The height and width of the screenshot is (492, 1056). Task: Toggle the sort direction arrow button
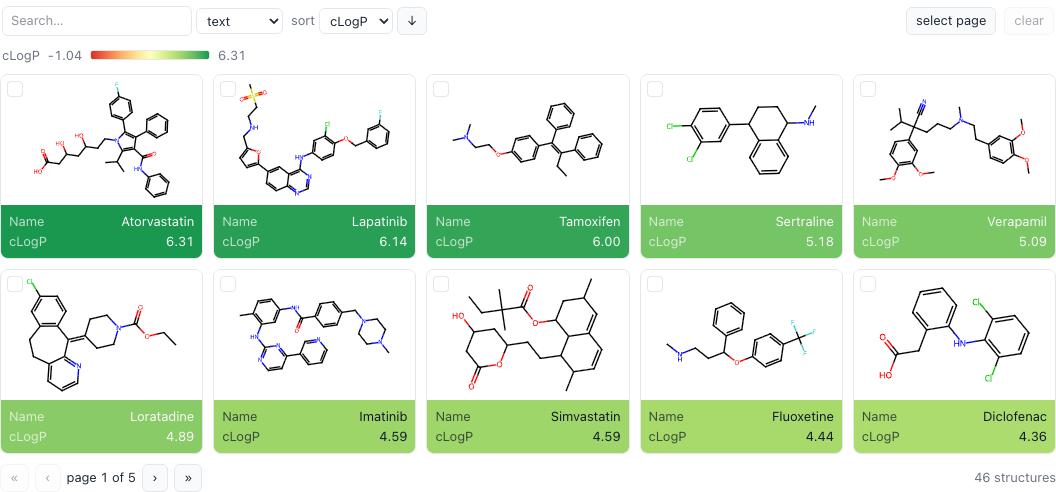412,21
